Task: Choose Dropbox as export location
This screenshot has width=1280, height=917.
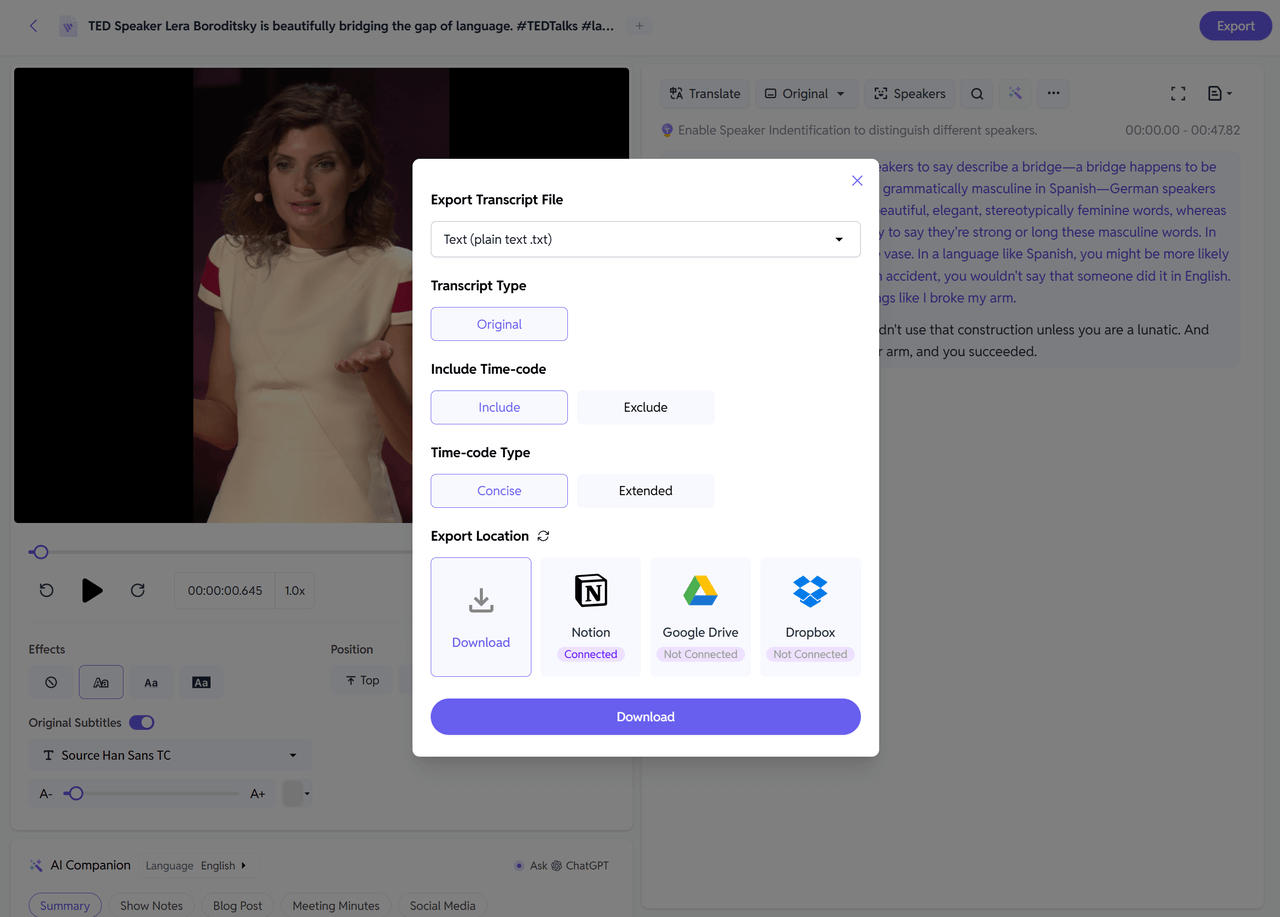Action: click(x=810, y=591)
